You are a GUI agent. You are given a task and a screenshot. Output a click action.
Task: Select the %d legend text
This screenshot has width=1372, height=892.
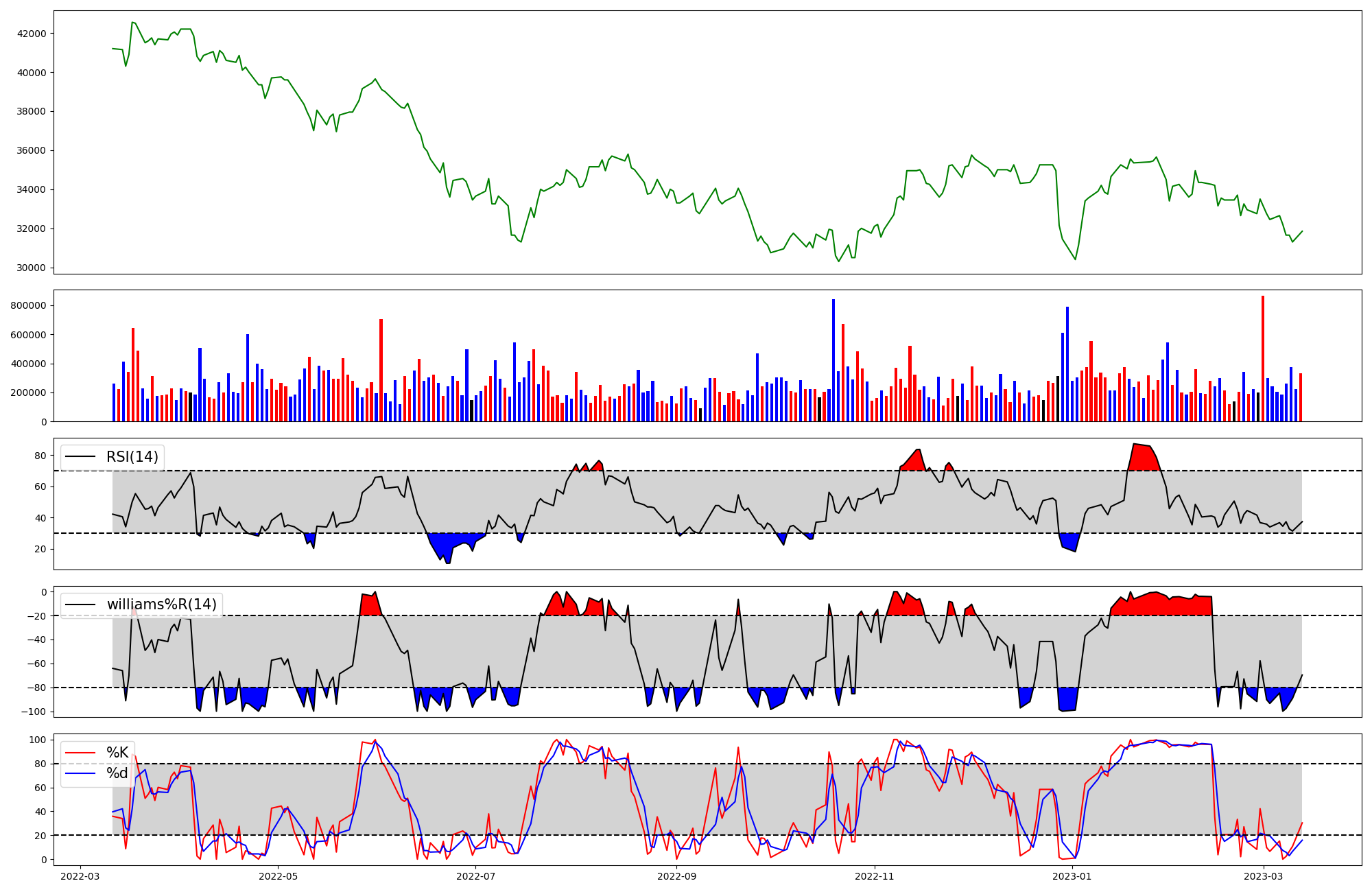(x=117, y=773)
